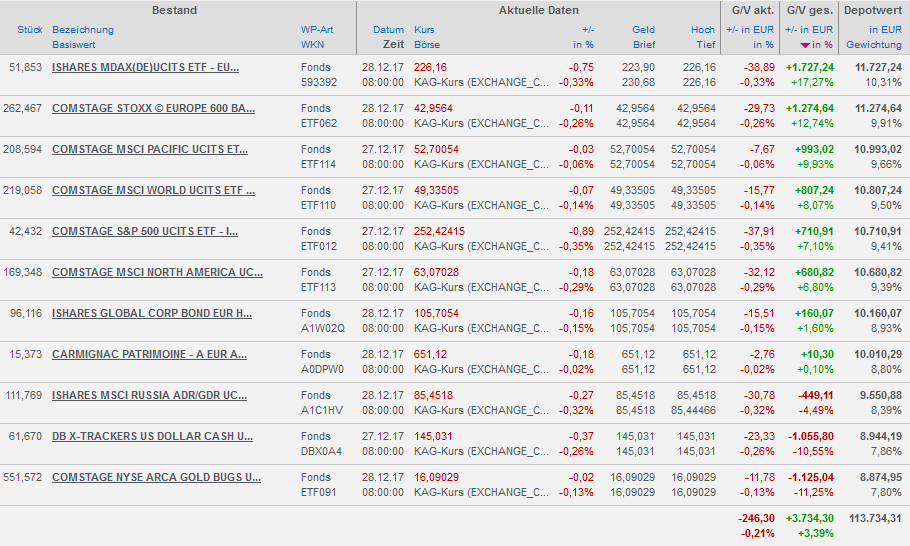Sort by '+/- in EUR' under G/V ges.
Viewport: 910px width, 546px height.
(809, 30)
